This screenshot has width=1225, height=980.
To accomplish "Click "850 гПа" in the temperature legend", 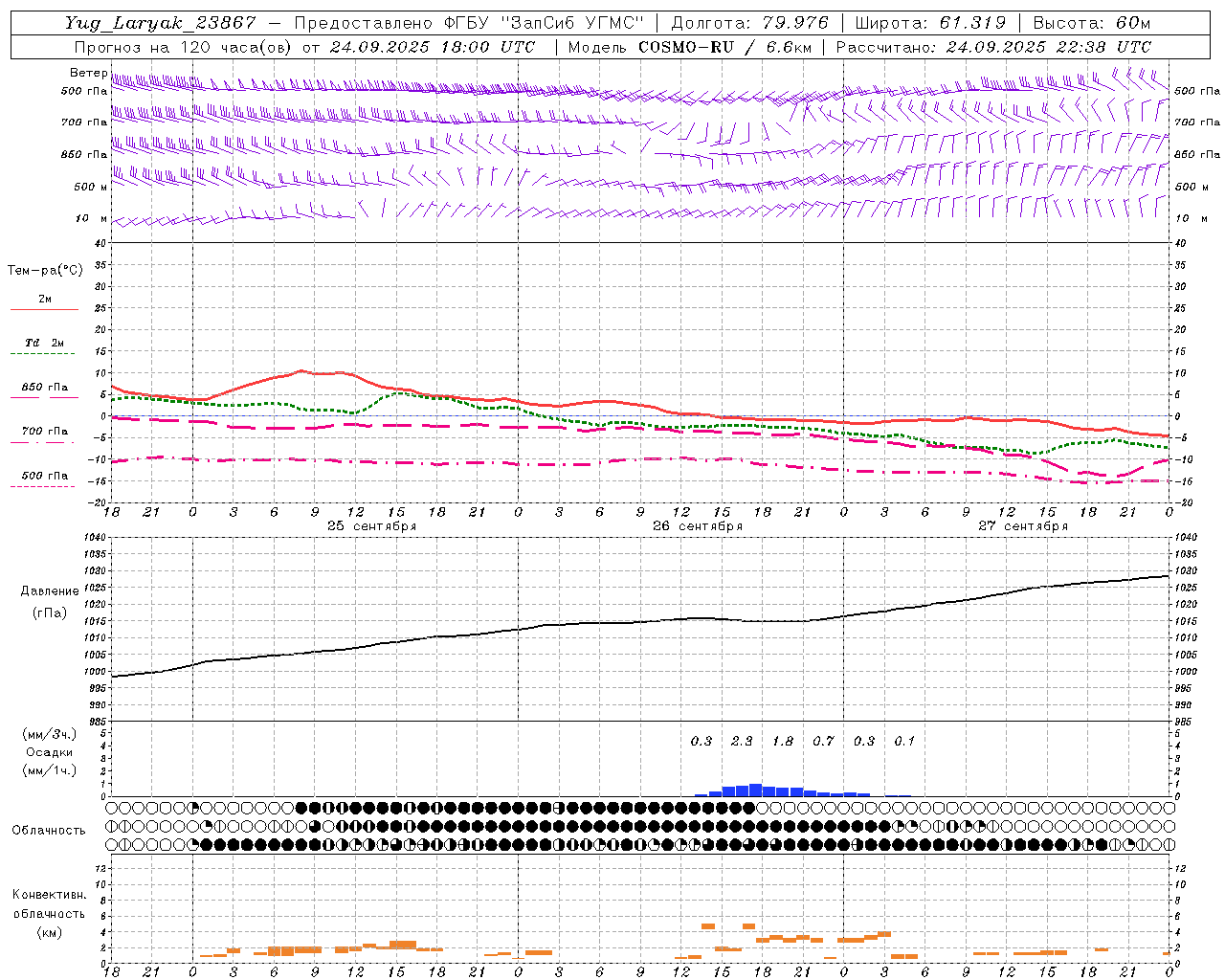I will point(44,388).
